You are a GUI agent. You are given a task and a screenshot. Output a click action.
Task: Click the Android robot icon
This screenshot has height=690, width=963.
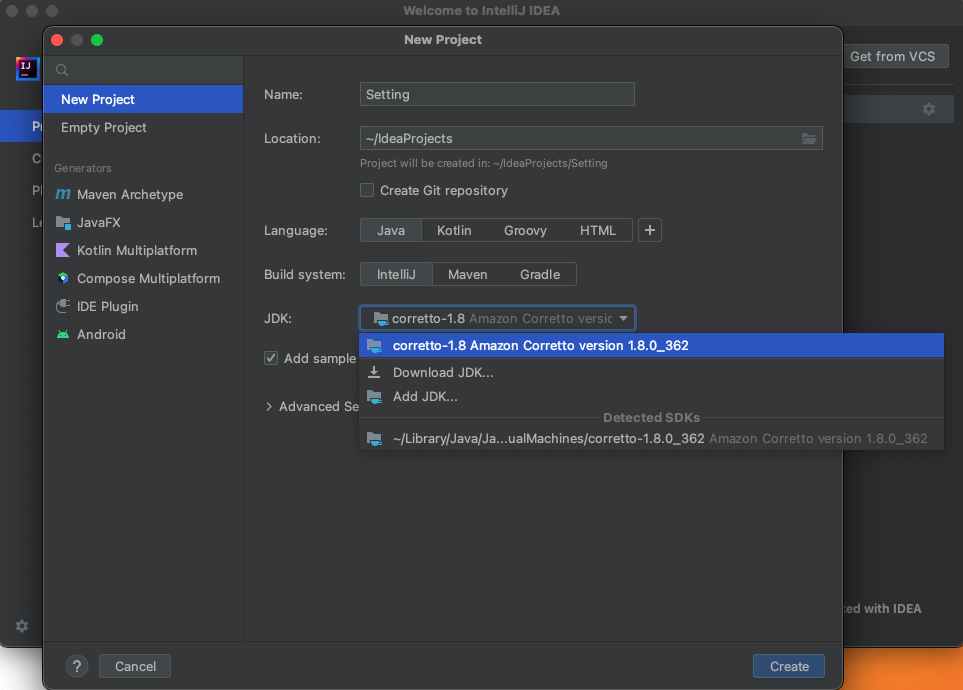coord(63,334)
